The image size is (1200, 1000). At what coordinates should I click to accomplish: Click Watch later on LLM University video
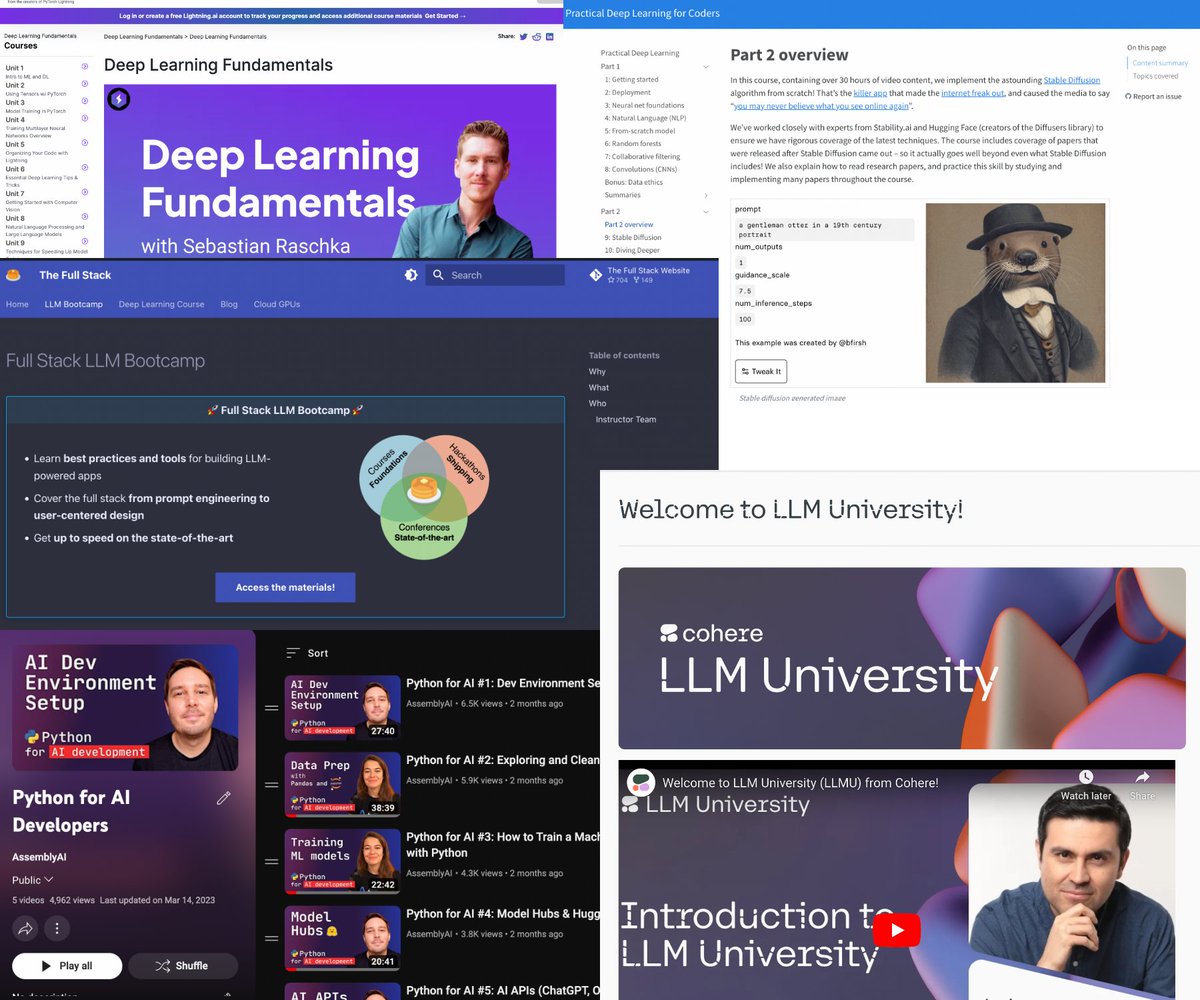(1086, 785)
